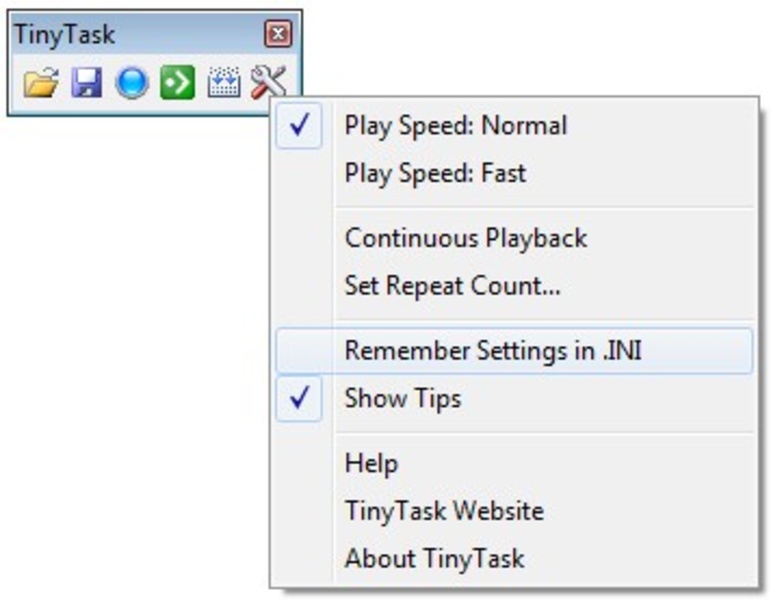
Task: Visit the TinyTask Website link
Action: click(444, 511)
